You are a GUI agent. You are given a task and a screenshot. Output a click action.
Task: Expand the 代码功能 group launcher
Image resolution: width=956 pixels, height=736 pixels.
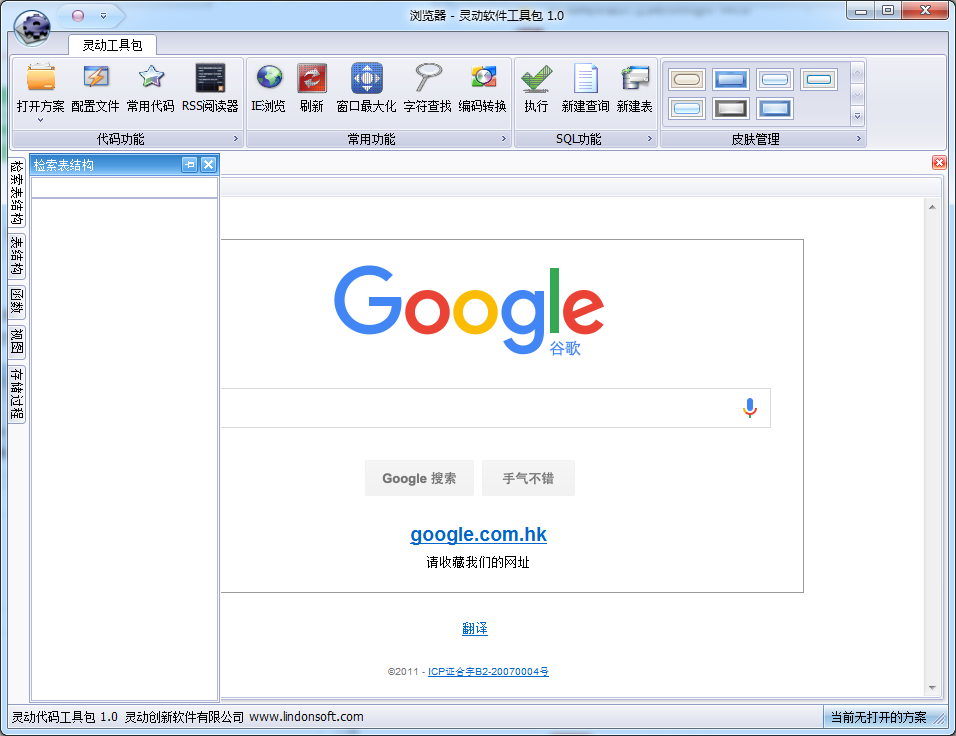[235, 139]
